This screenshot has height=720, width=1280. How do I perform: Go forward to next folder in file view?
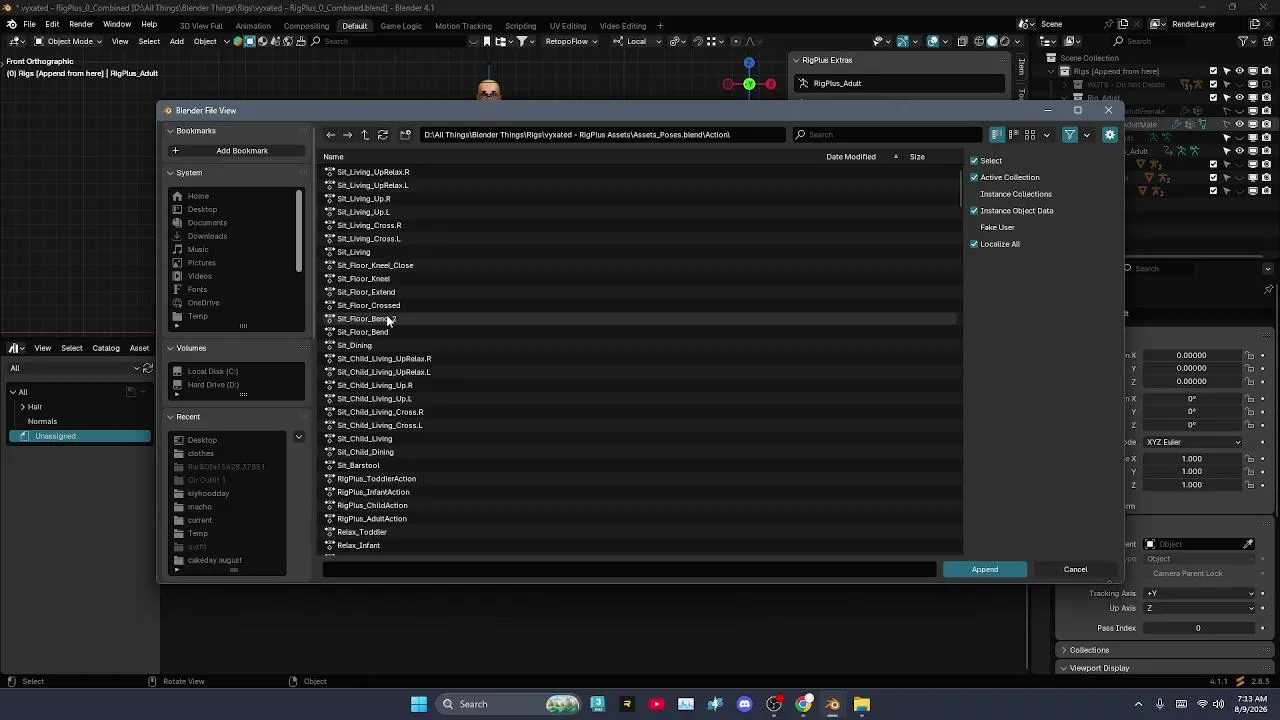(x=347, y=135)
